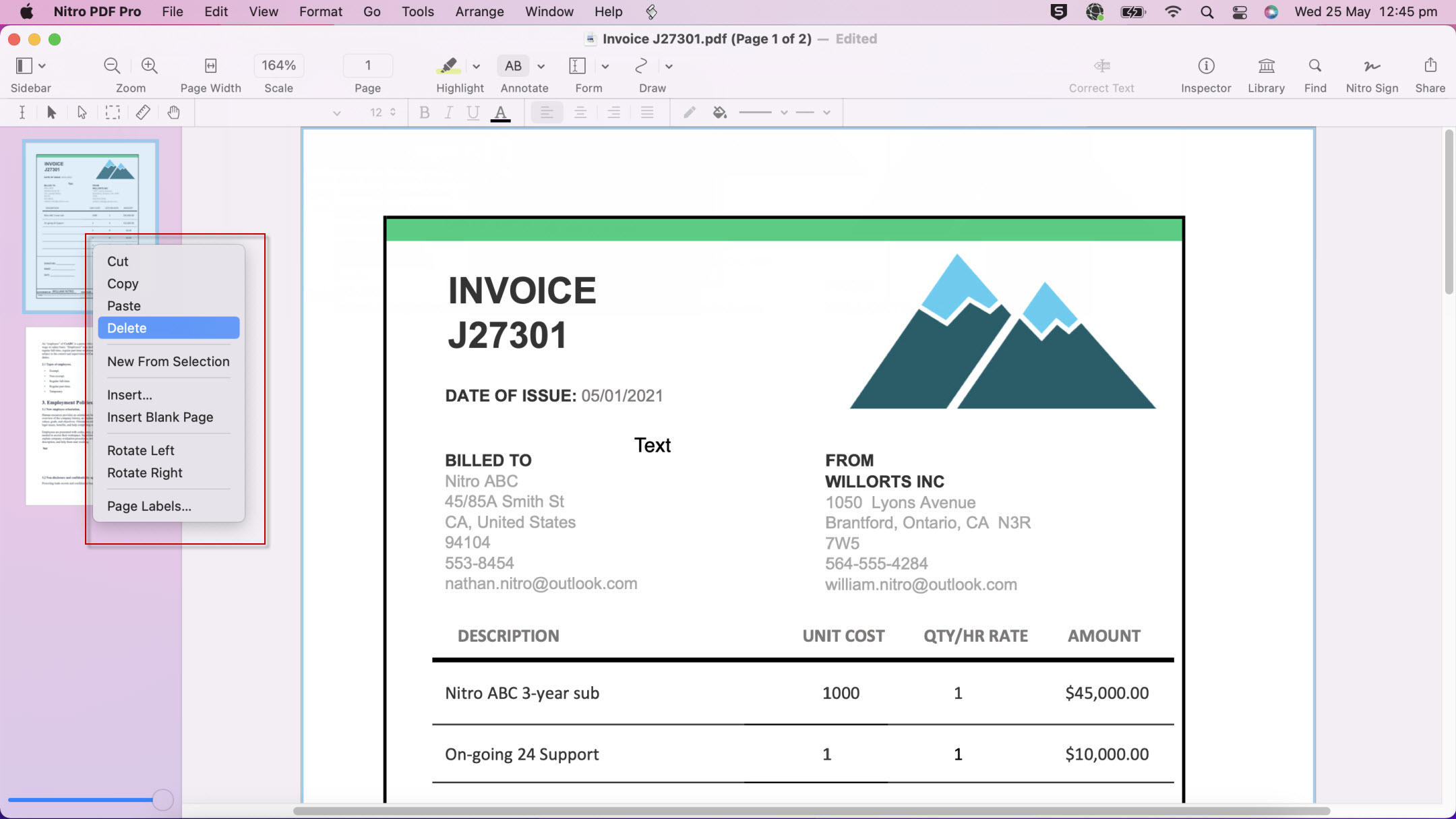1456x819 pixels.
Task: Toggle bold text formatting
Action: [424, 113]
